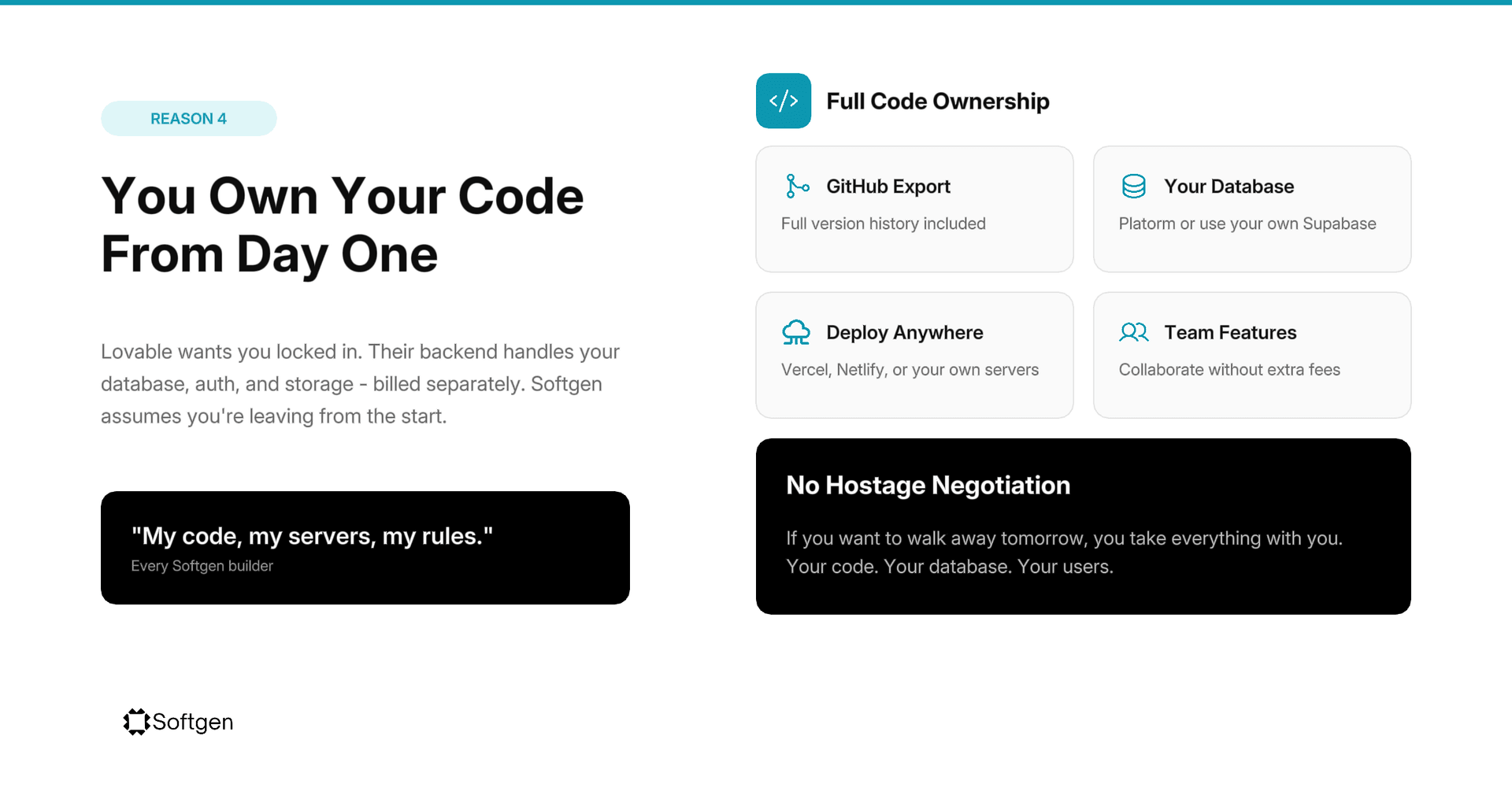
Task: Click the Team Features people icon
Action: pos(1134,332)
